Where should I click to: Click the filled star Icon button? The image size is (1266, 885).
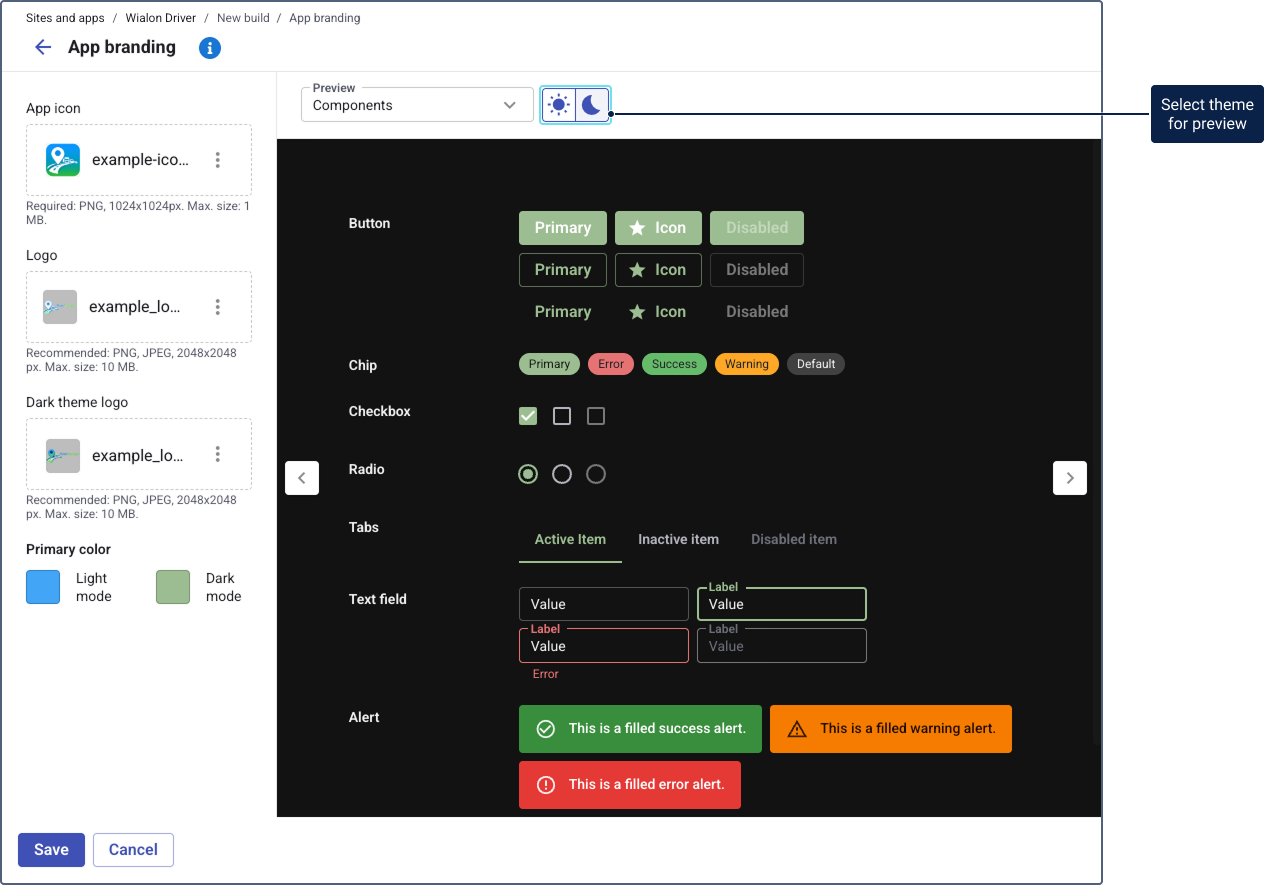[658, 228]
